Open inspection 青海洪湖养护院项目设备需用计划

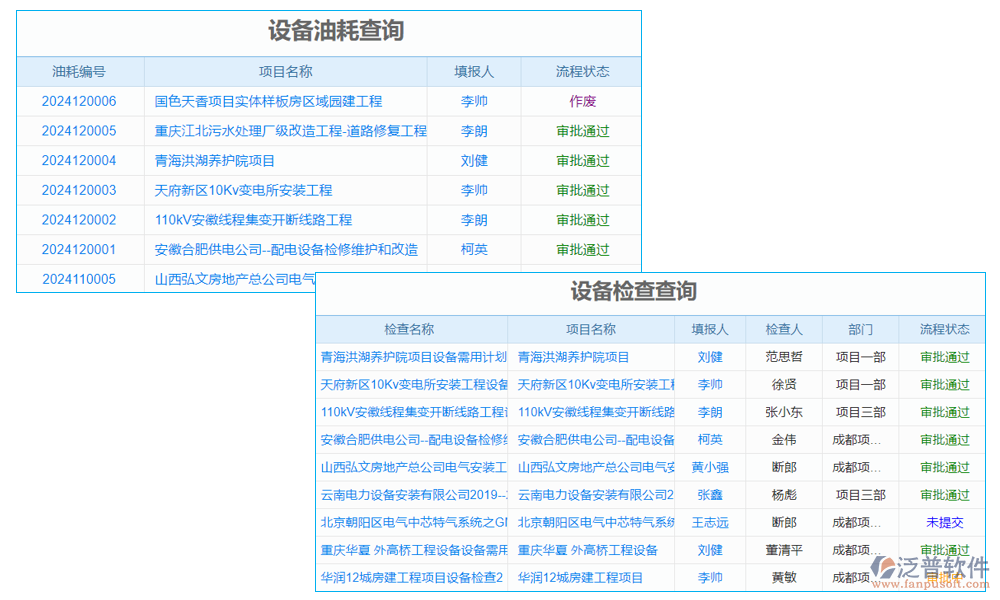click(x=408, y=356)
